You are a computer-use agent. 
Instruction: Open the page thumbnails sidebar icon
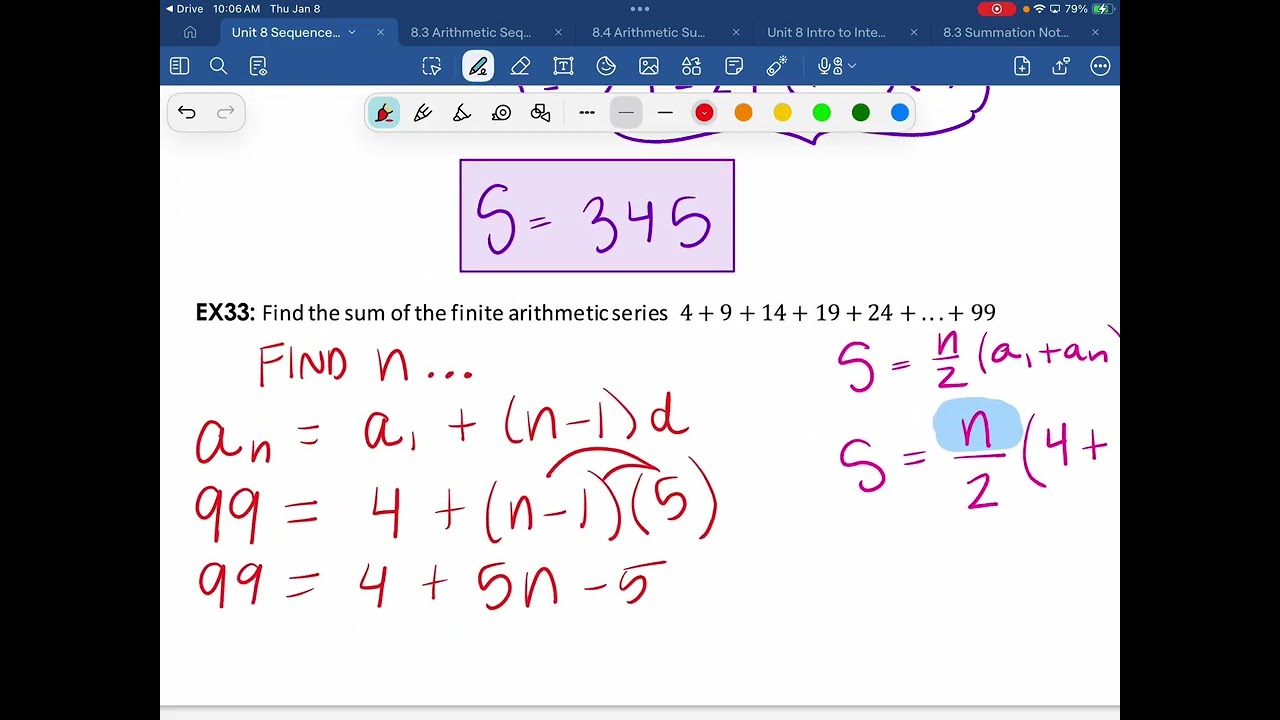[x=180, y=66]
